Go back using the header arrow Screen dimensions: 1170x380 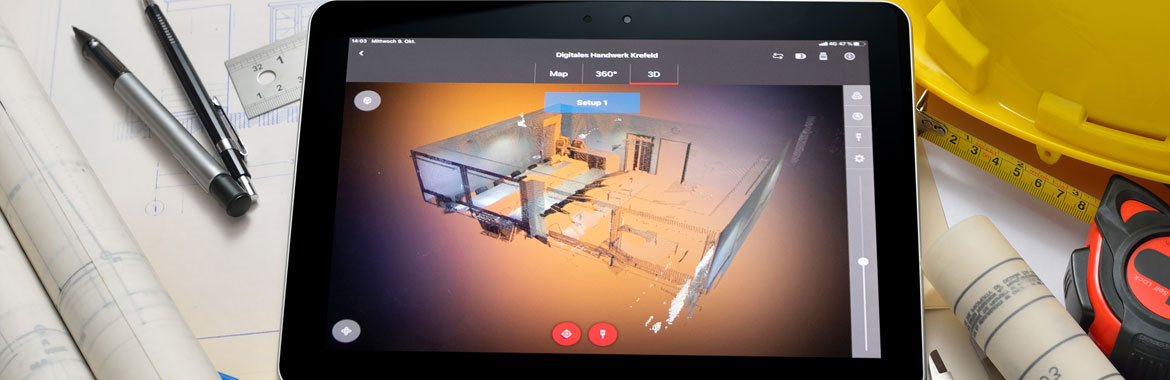click(x=361, y=54)
